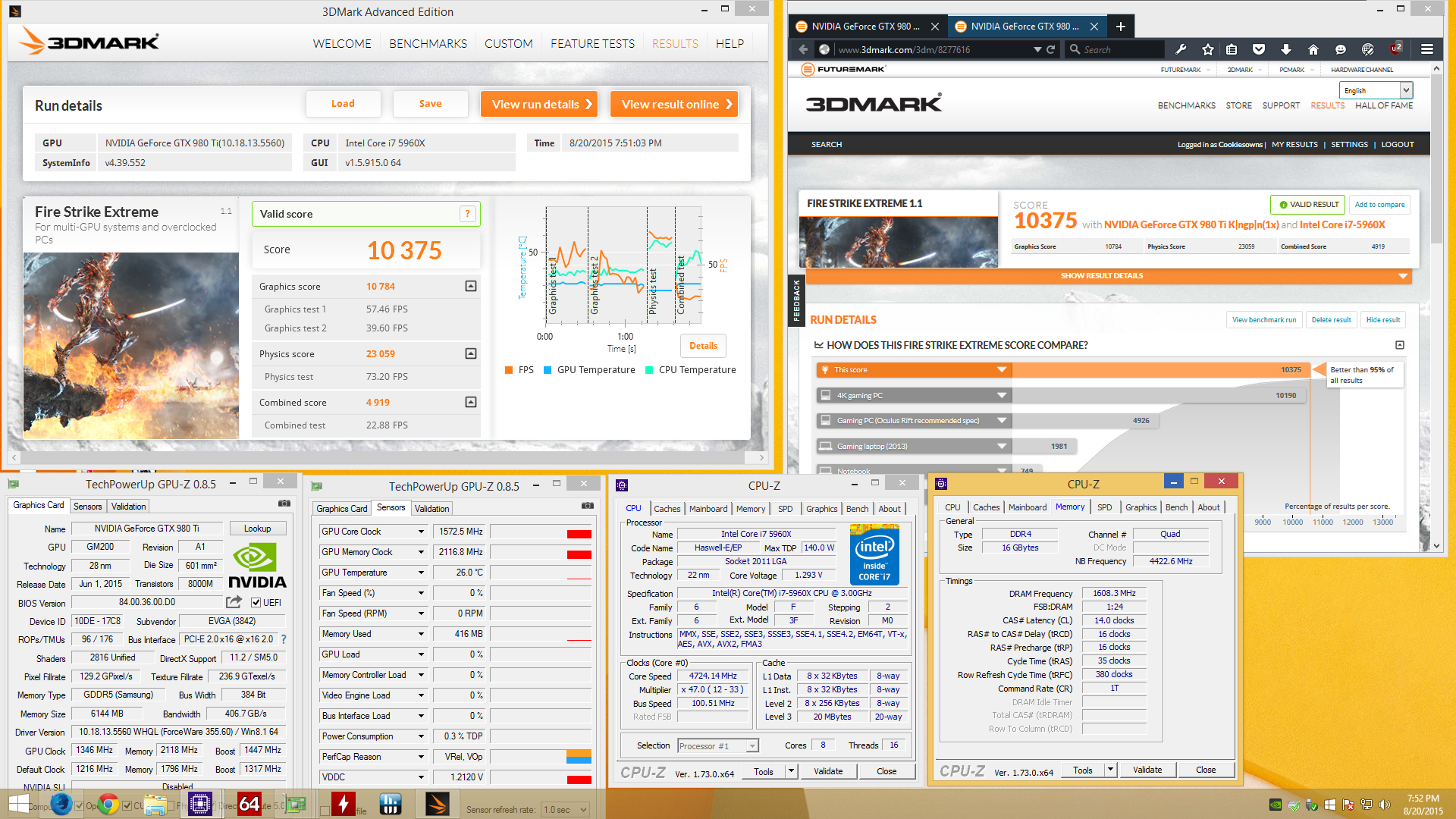Click the camera icon in GPU-Z Sensors window

pos(588,505)
